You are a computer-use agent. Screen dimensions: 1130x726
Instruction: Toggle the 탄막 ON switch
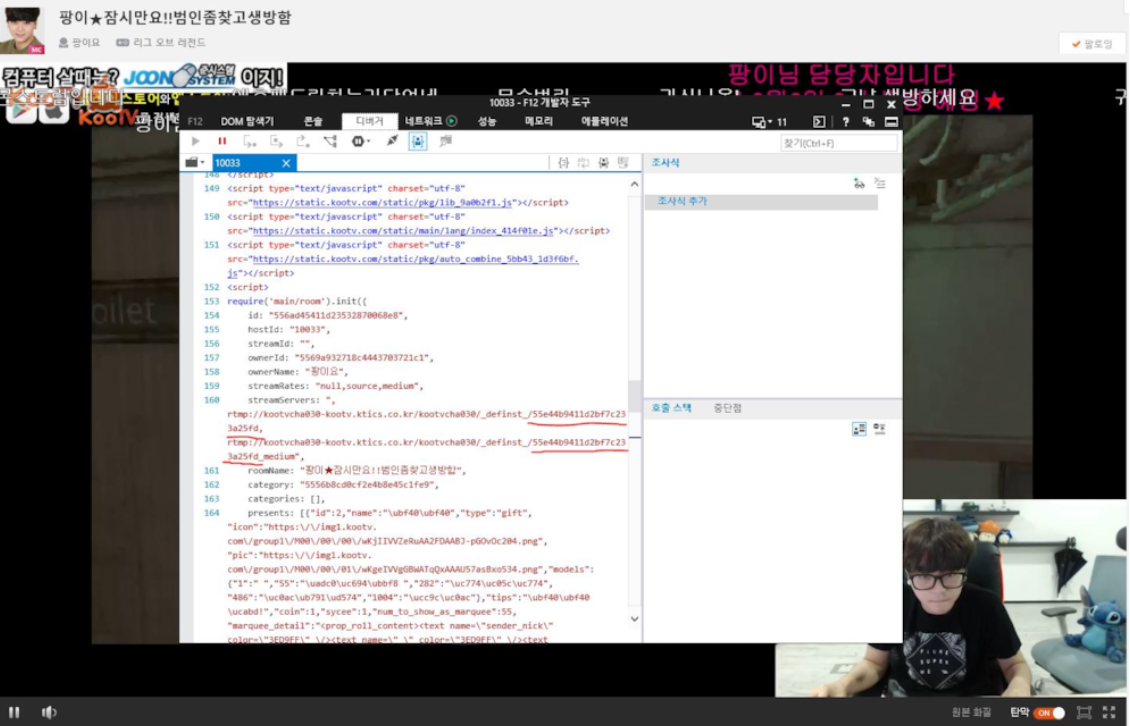[x=1049, y=712]
